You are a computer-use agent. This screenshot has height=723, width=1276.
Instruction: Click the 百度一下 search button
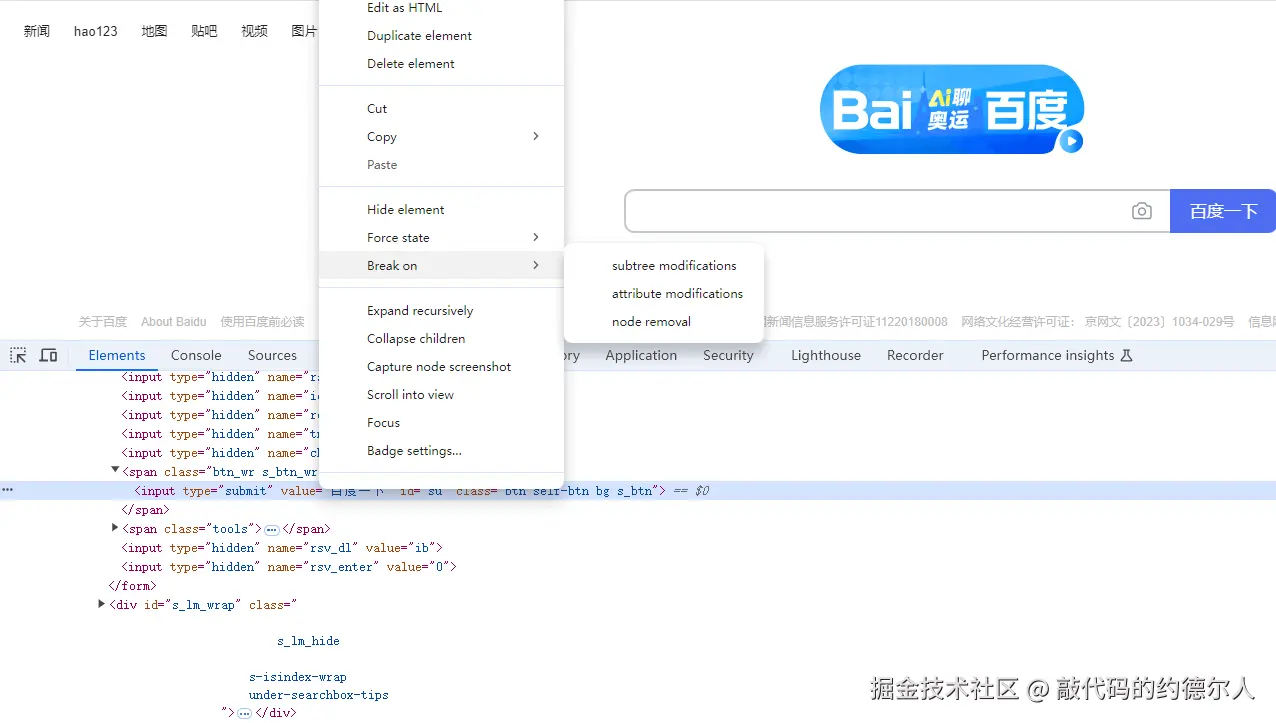tap(1223, 211)
